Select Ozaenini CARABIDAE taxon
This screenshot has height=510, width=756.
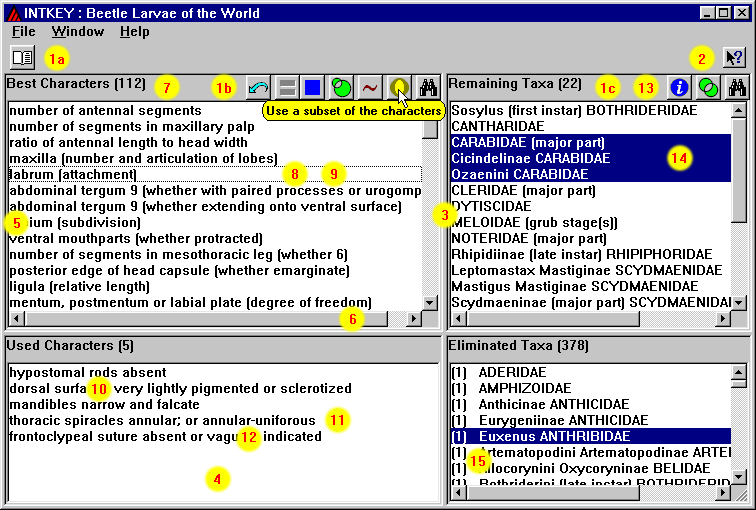click(x=591, y=174)
